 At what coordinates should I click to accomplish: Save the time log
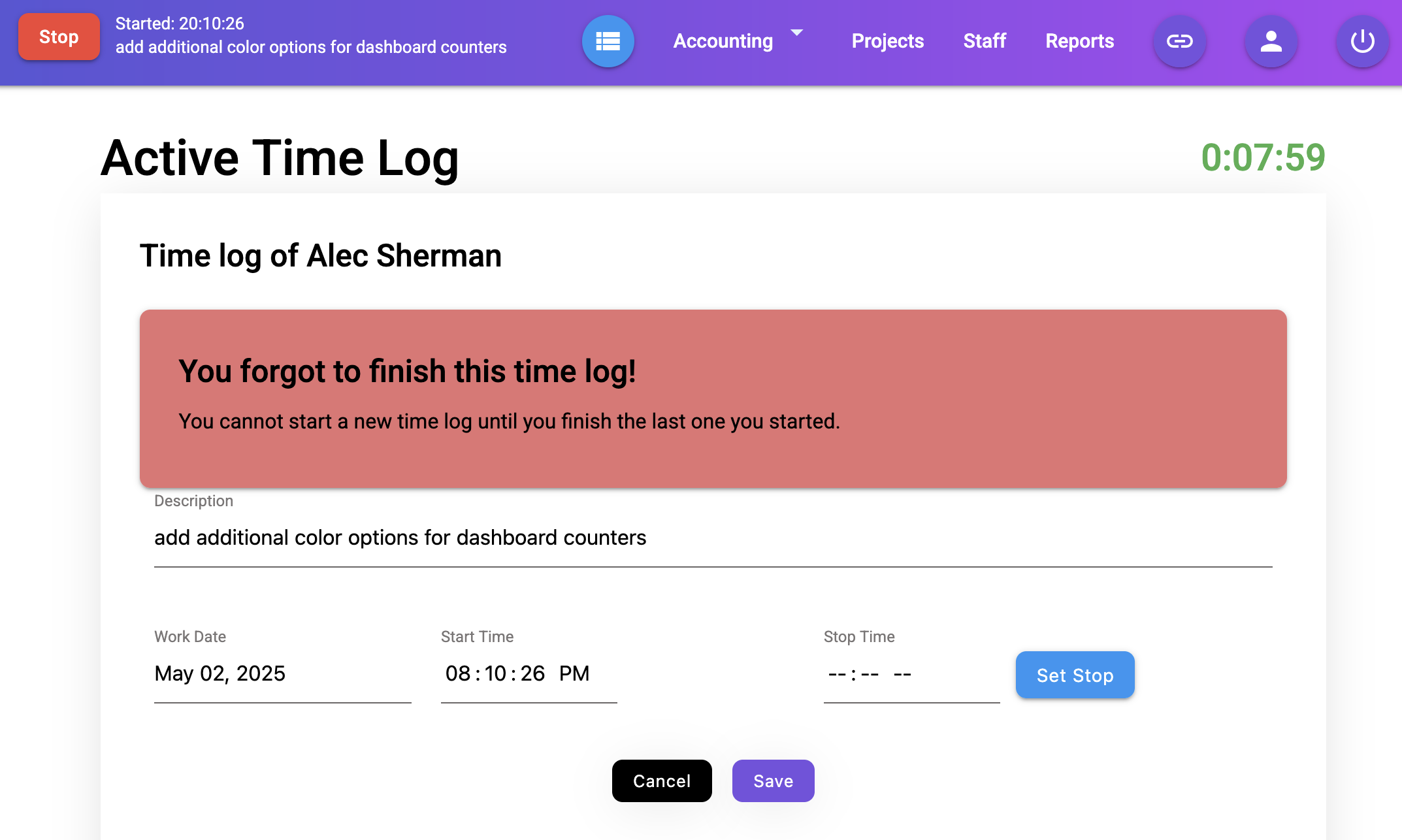pyautogui.click(x=773, y=781)
